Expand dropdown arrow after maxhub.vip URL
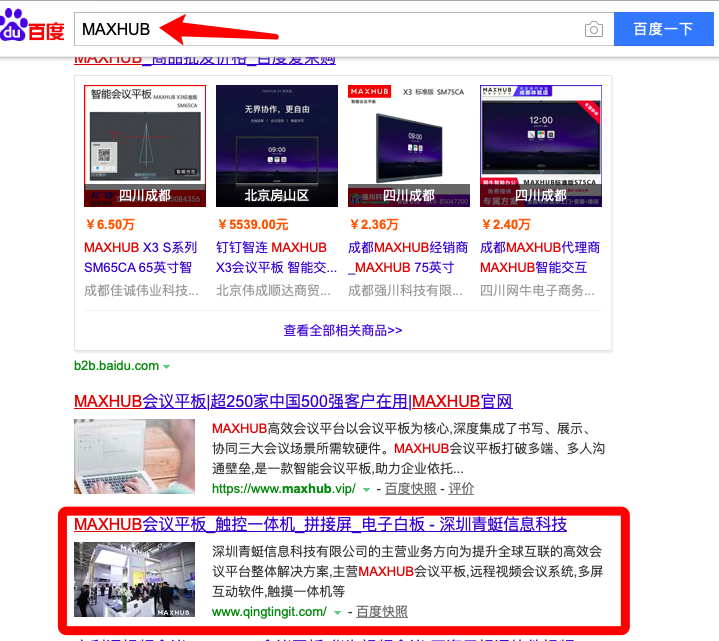This screenshot has height=641, width=719. click(x=366, y=490)
